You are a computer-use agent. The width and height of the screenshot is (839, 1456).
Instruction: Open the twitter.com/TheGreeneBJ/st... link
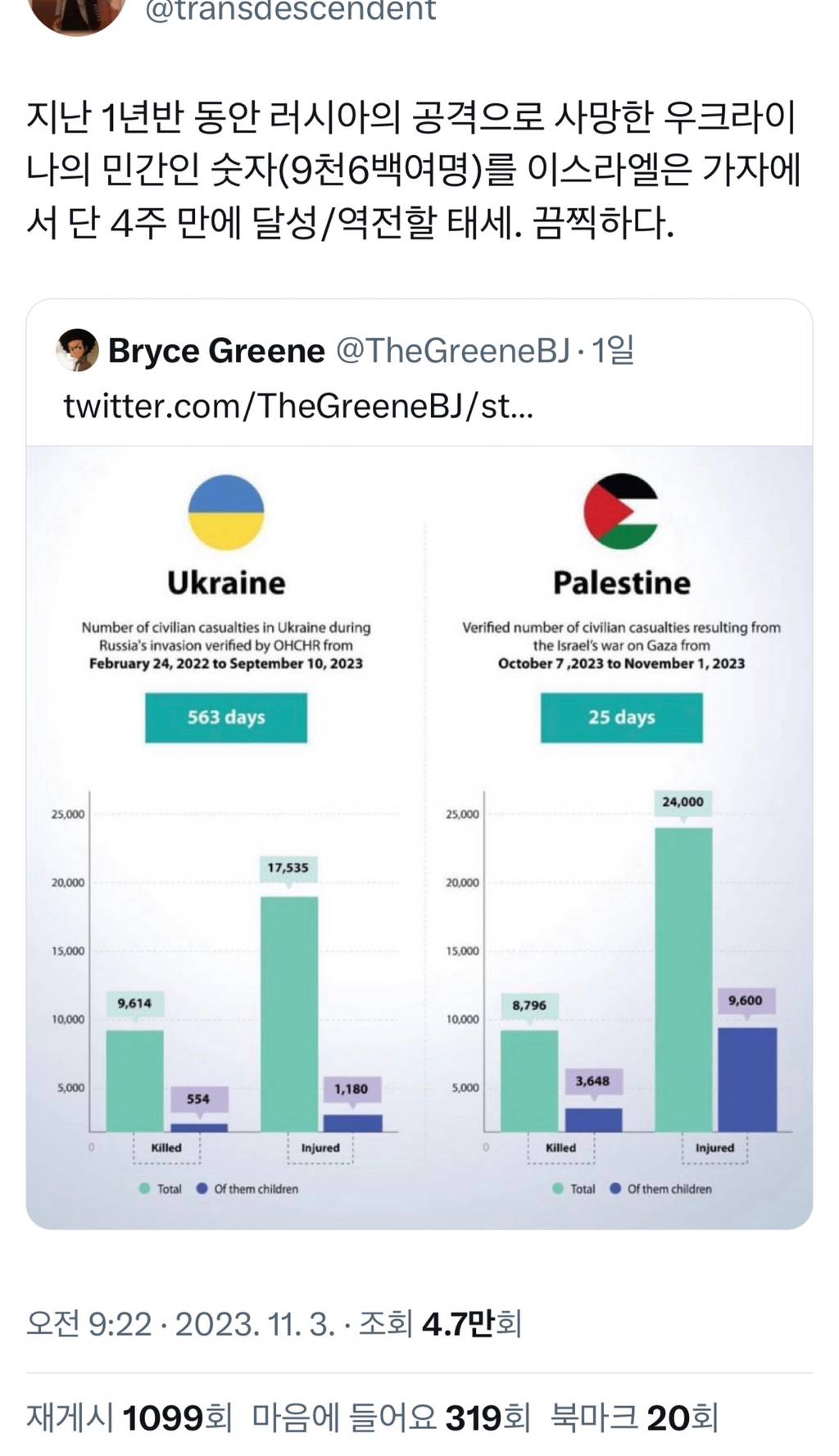[298, 406]
